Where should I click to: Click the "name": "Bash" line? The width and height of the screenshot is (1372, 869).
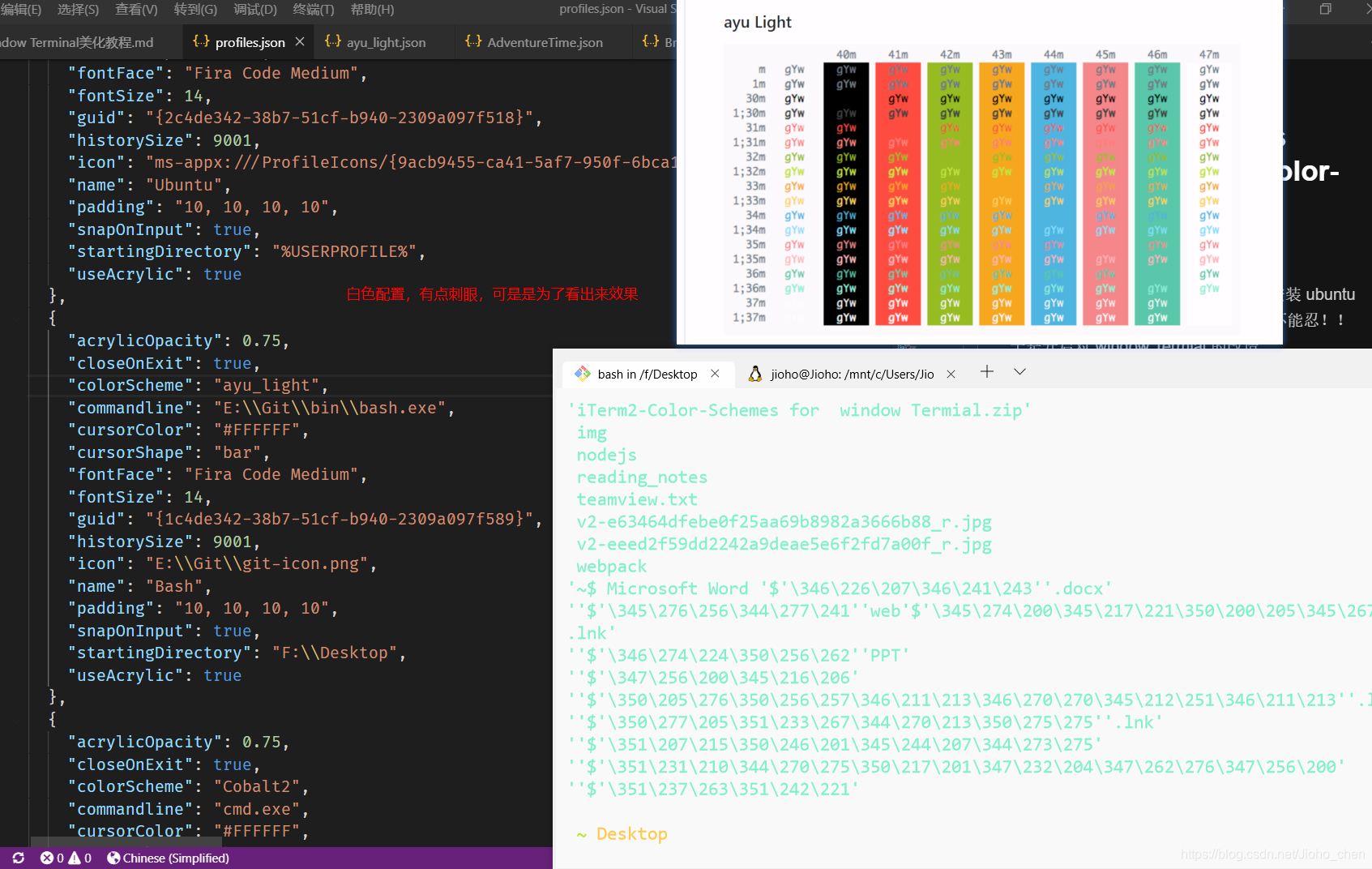pyautogui.click(x=139, y=586)
